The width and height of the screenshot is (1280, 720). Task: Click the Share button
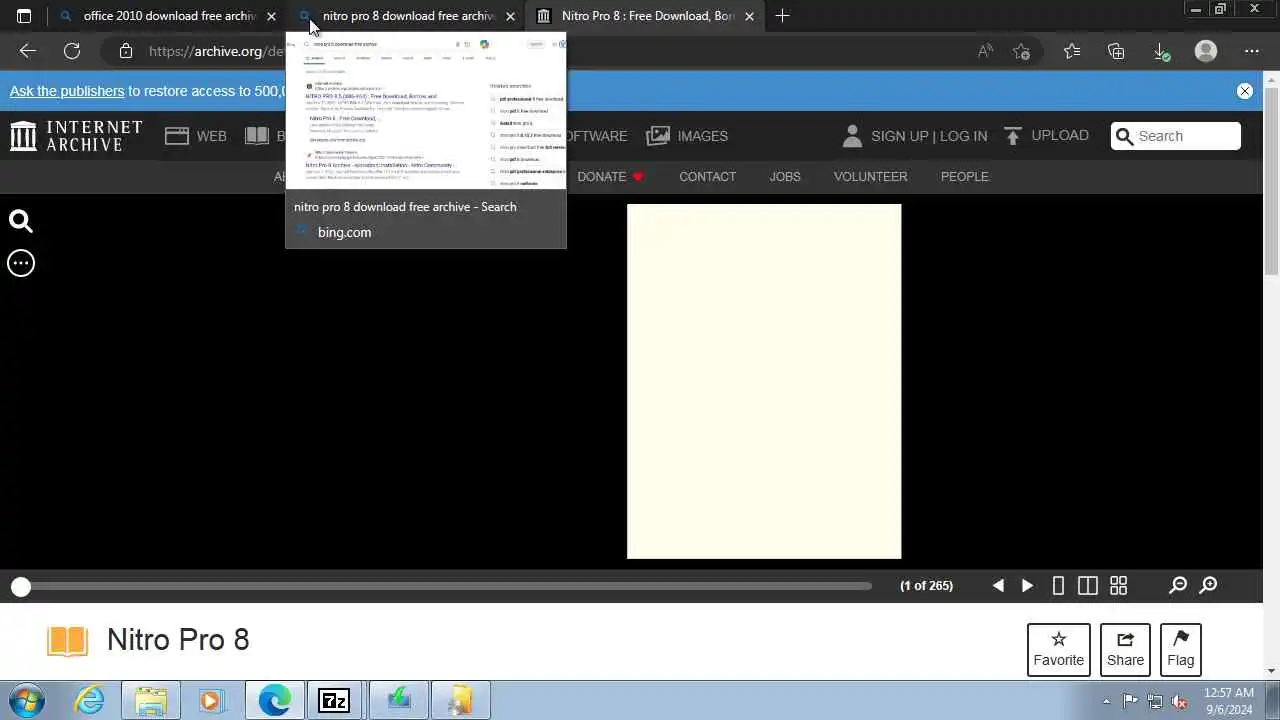click(1125, 649)
